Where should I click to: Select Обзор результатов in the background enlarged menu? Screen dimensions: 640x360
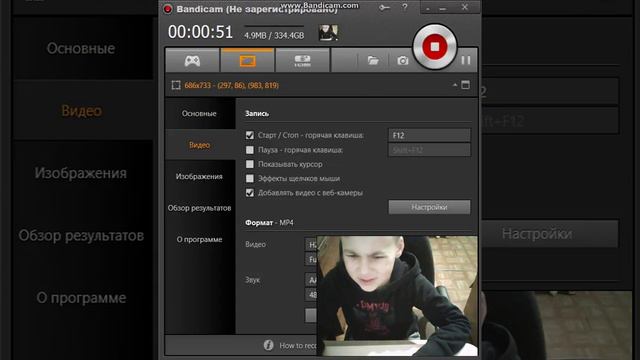81,236
